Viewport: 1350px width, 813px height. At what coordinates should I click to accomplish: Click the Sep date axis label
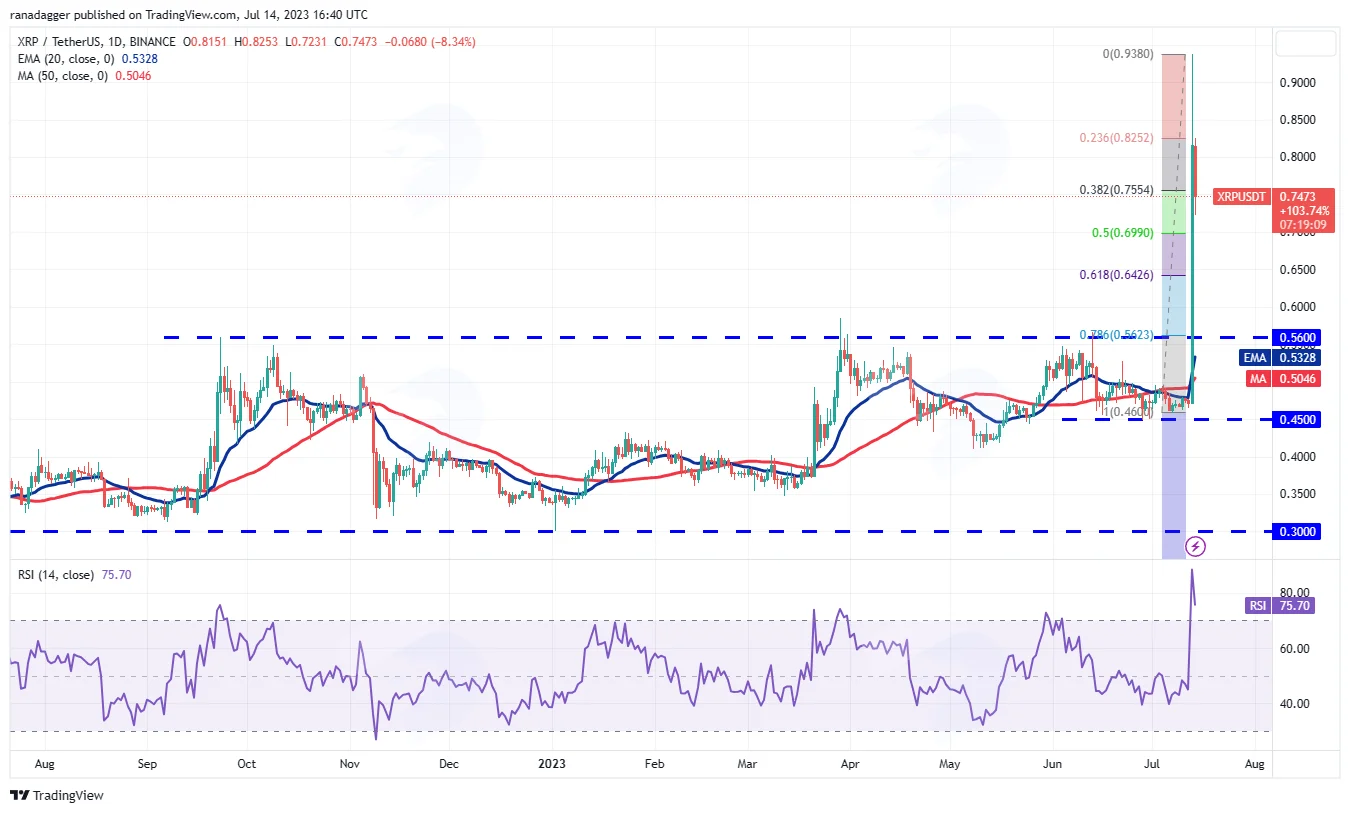point(147,764)
